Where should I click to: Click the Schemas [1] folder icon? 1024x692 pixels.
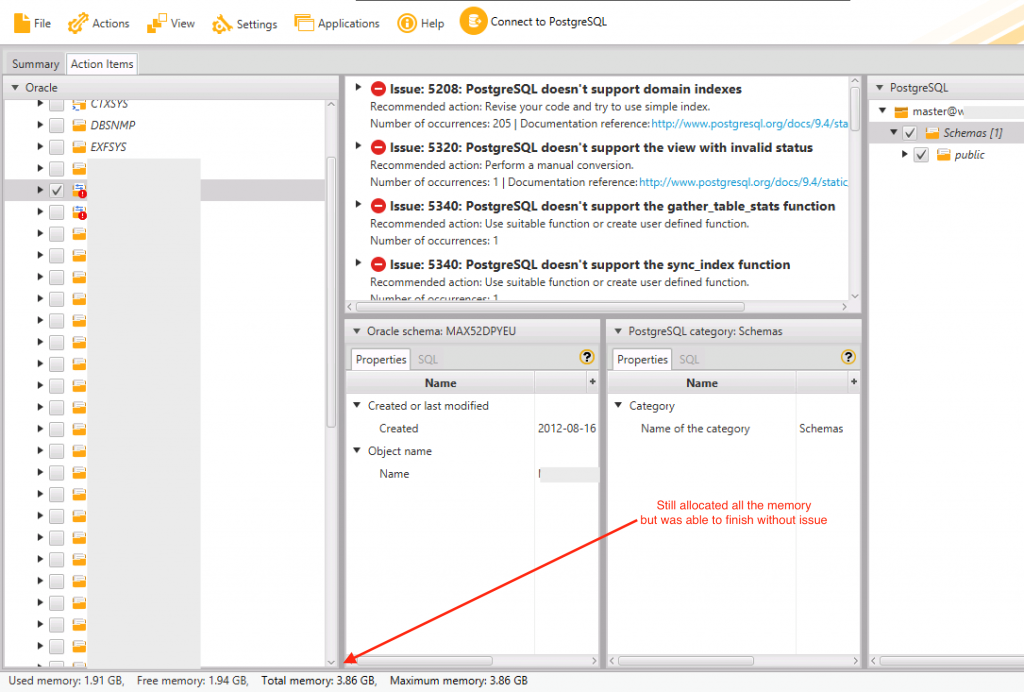click(x=932, y=133)
